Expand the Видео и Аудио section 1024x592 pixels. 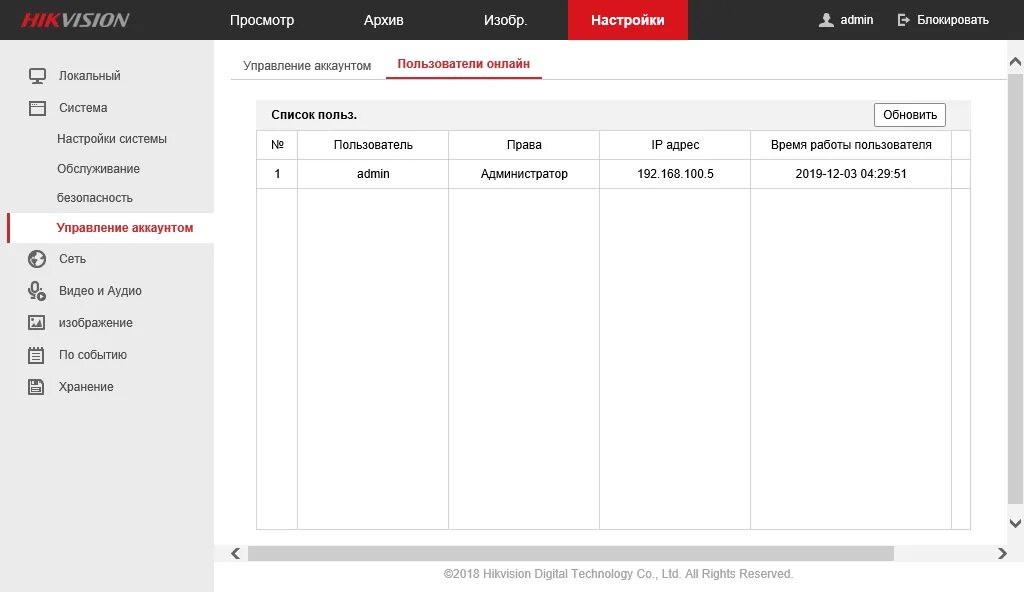click(100, 291)
